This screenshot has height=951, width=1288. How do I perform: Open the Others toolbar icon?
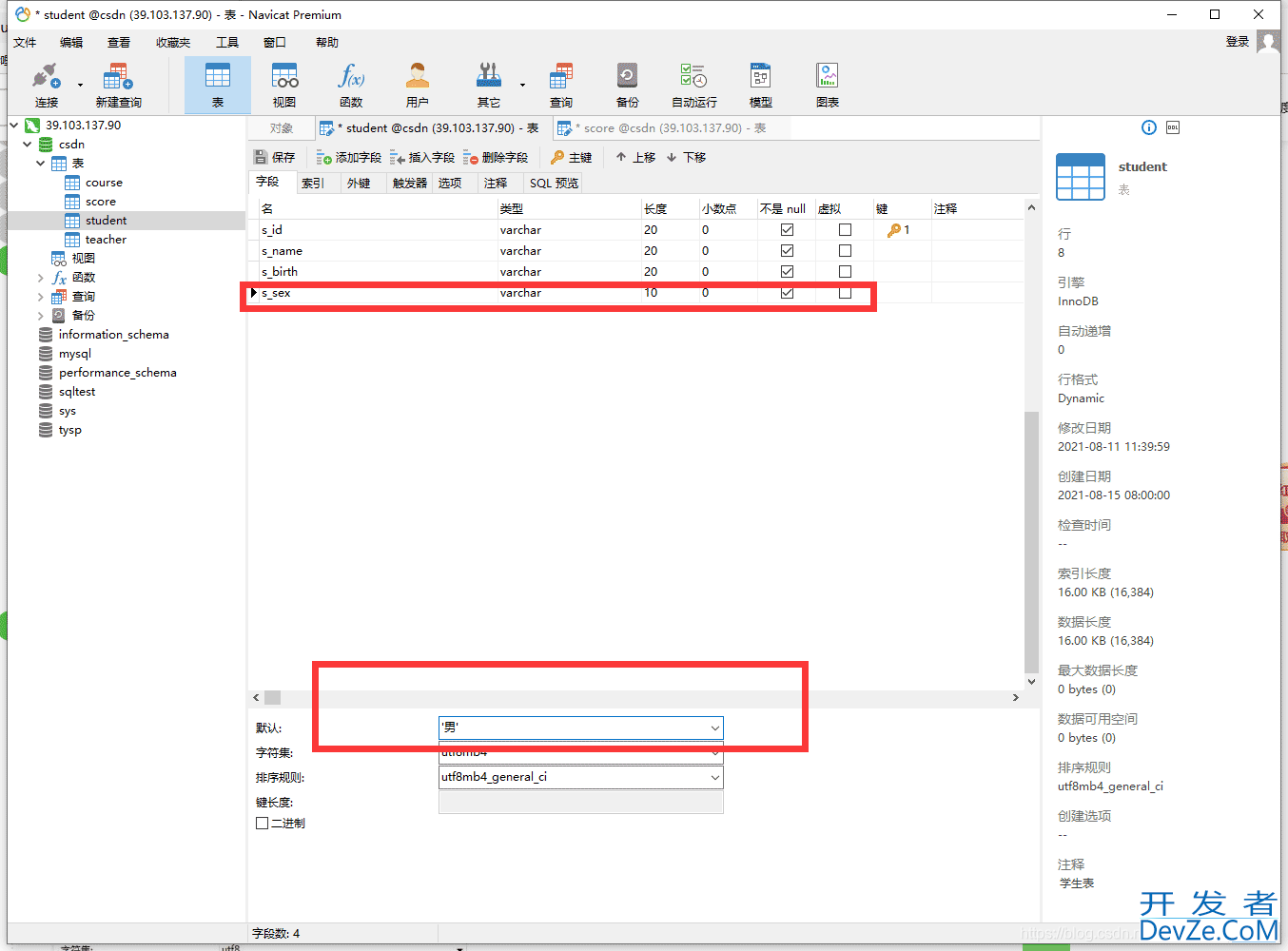(x=489, y=85)
